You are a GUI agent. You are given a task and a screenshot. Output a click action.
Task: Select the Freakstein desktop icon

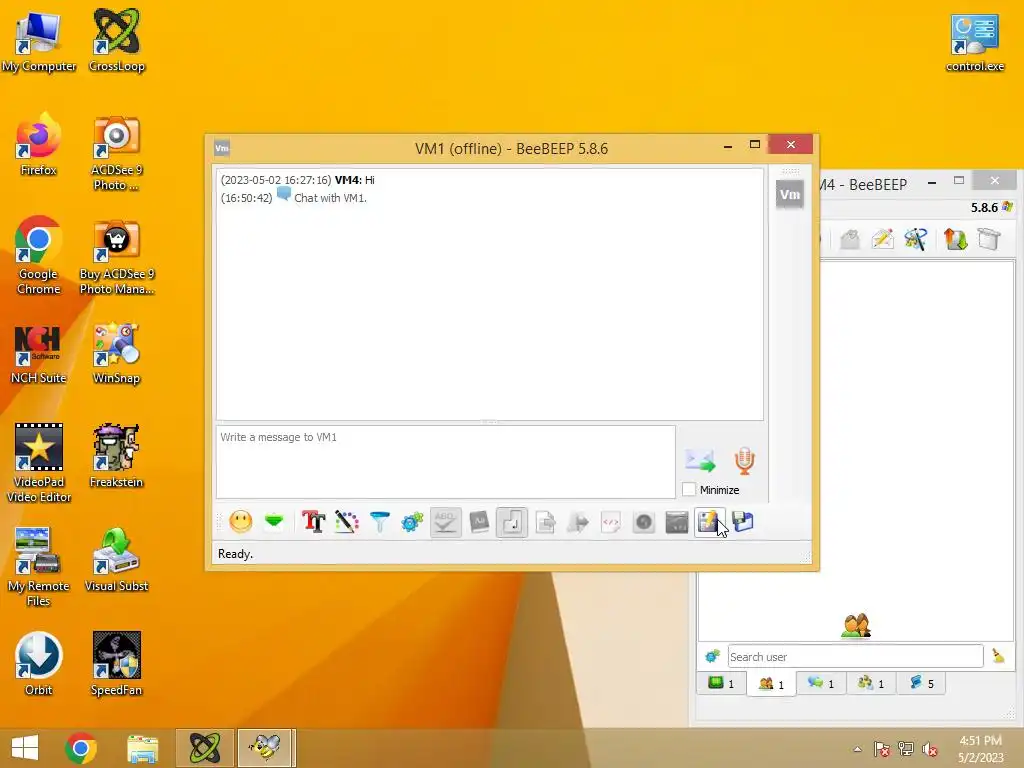tap(116, 457)
